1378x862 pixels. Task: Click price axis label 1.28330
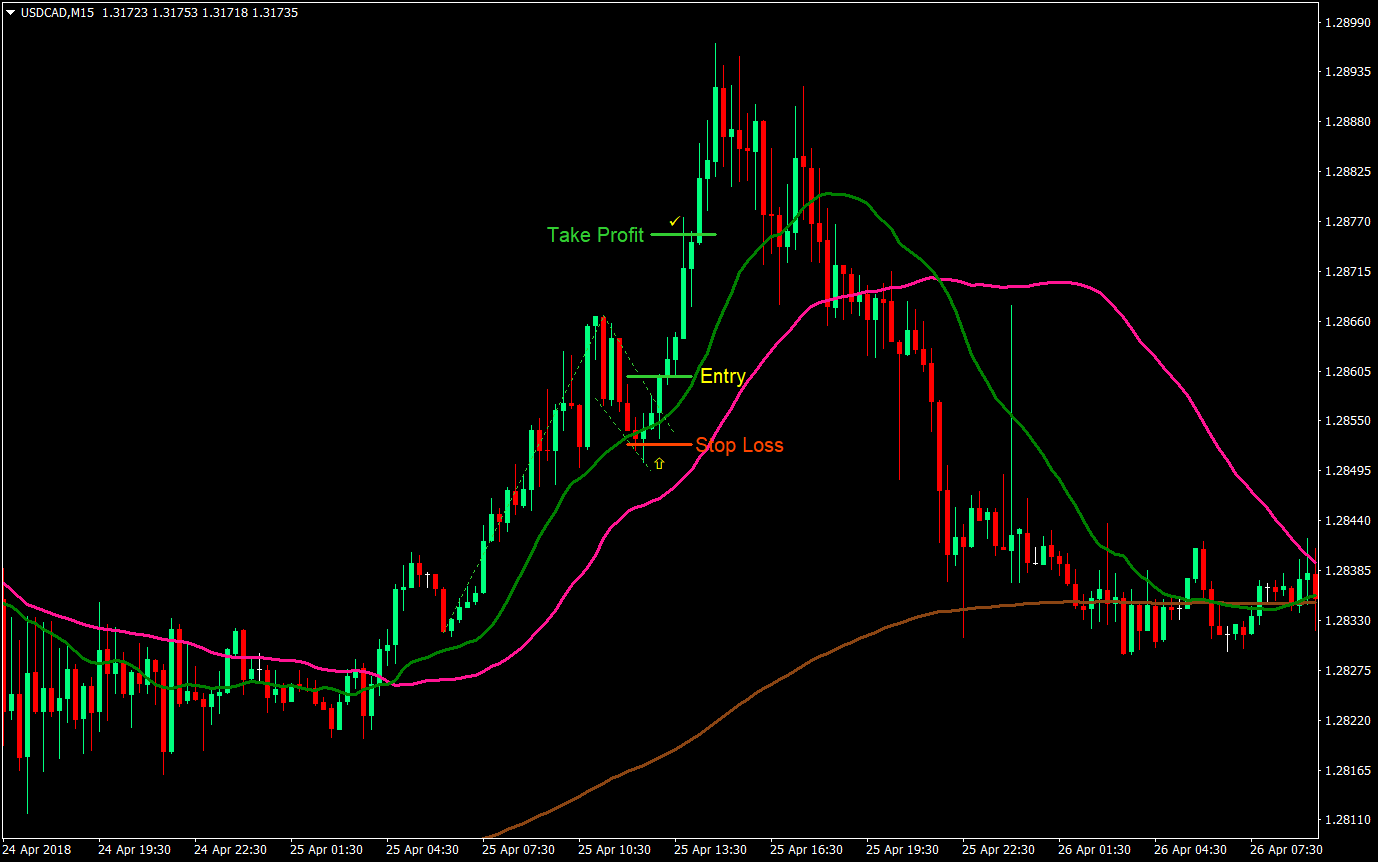coord(1346,621)
